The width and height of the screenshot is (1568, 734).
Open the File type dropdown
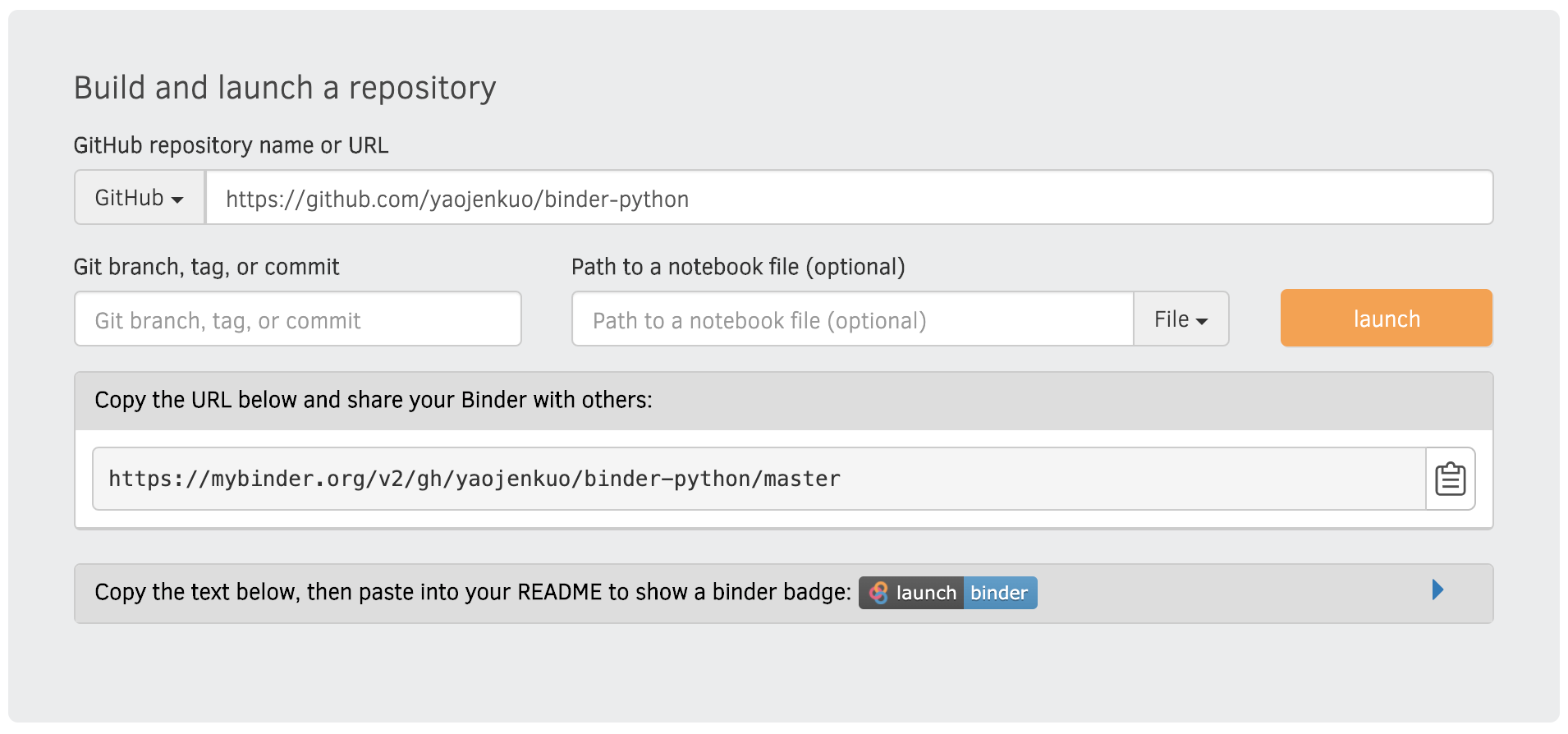pos(1181,319)
